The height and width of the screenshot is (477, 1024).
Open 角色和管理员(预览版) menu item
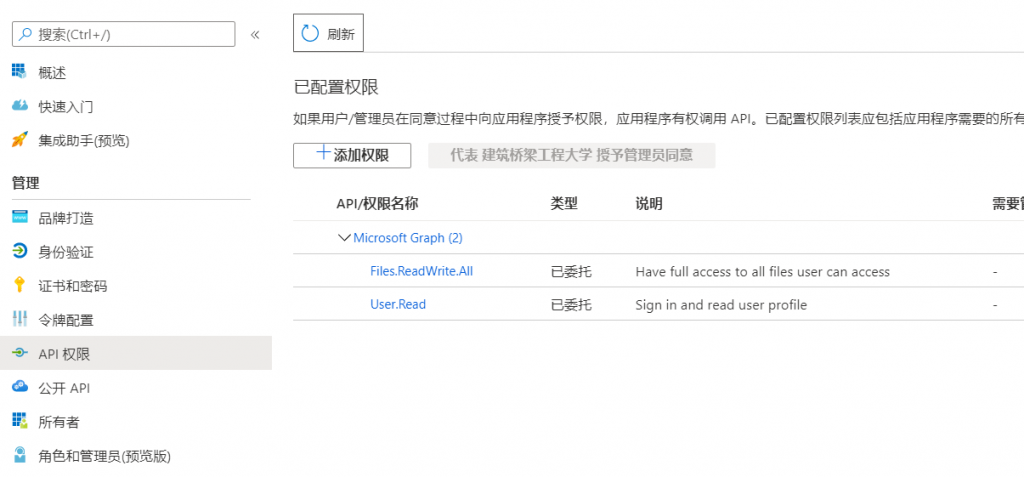(x=104, y=456)
